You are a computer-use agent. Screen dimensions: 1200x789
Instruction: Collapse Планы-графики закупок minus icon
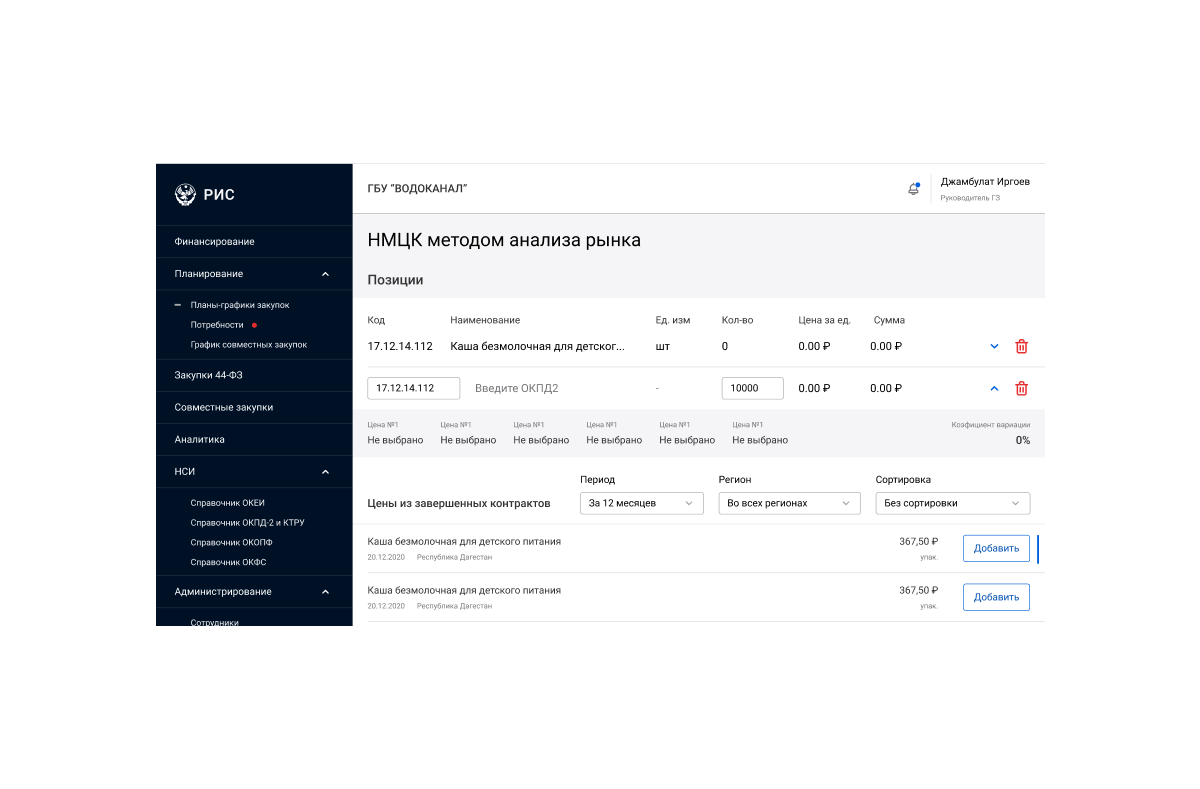[178, 304]
